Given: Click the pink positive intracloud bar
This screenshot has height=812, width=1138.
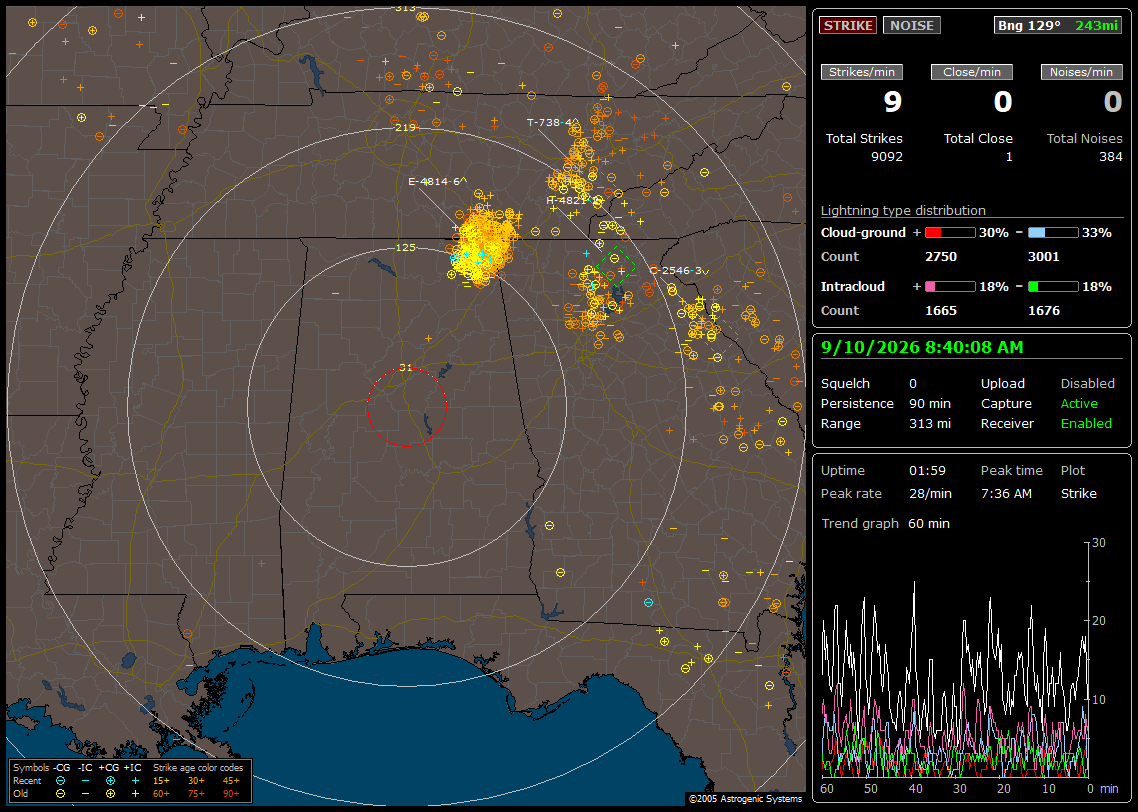Looking at the screenshot, I should [x=950, y=287].
